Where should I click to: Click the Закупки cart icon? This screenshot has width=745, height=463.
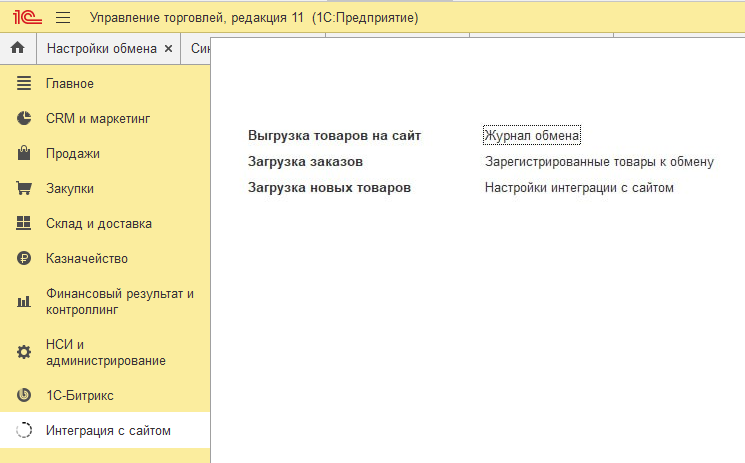pos(24,188)
